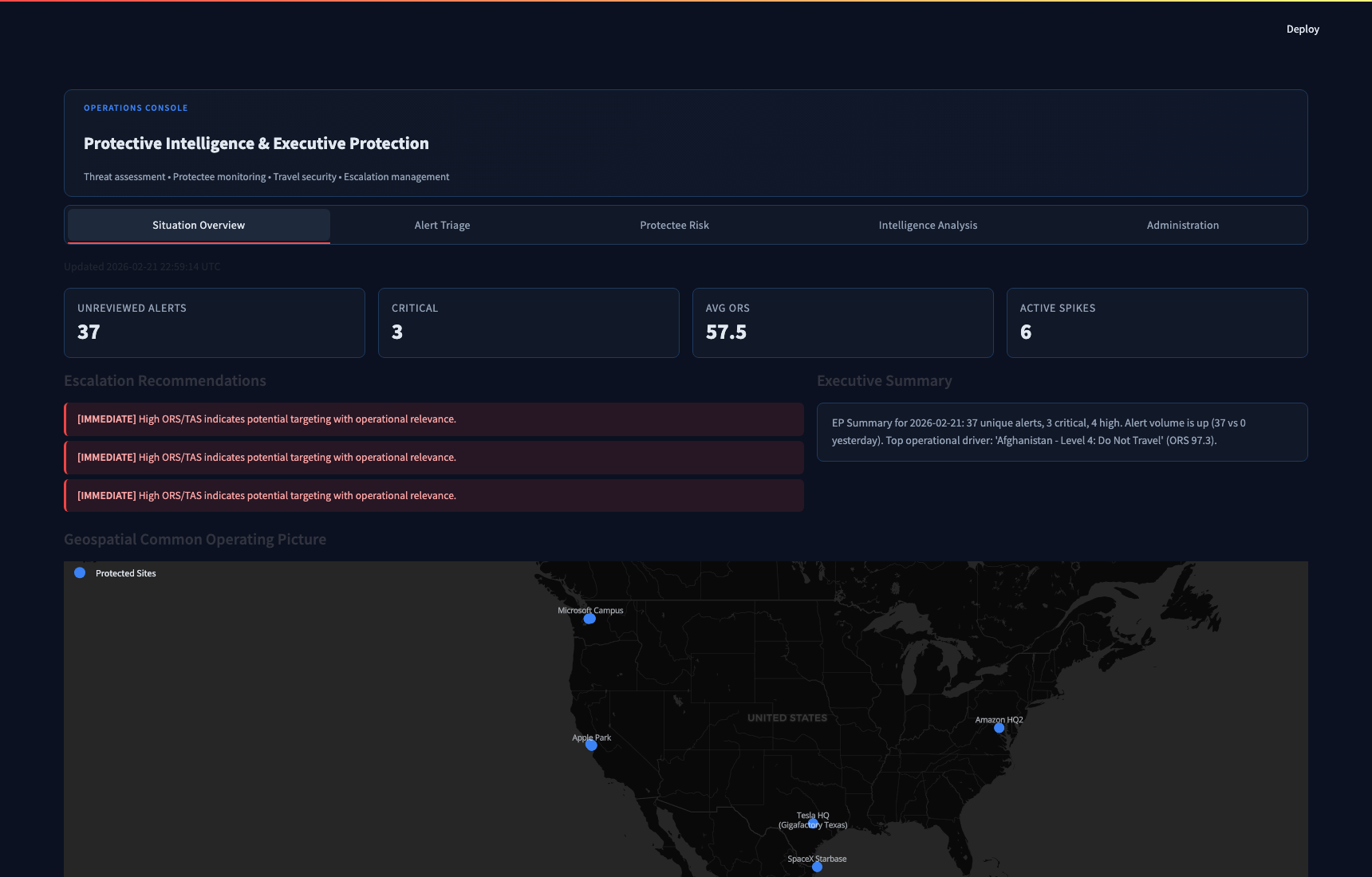Click the Tesla HQ Gigafactory Texas marker
Image resolution: width=1372 pixels, height=877 pixels.
[813, 824]
